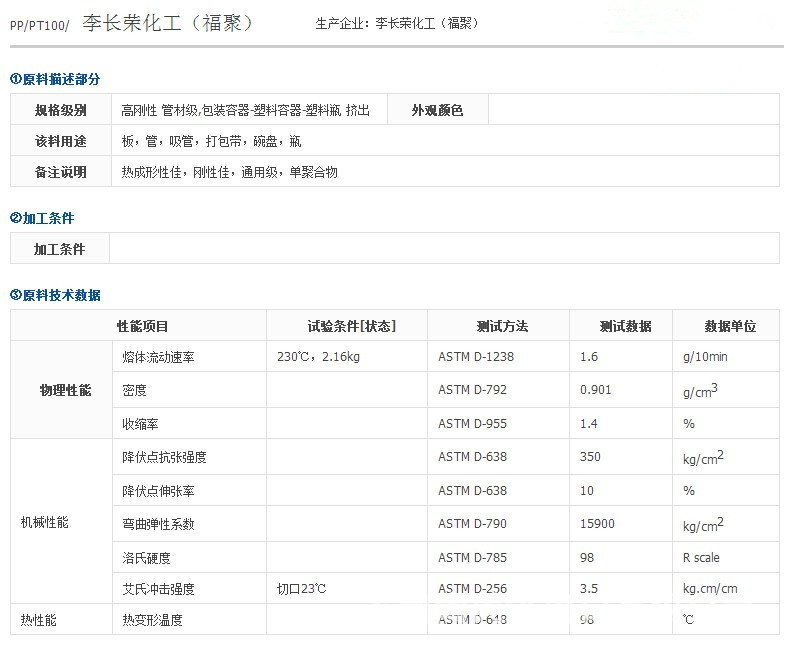Viewport: 792px width, 656px height.
Task: Click the 熔体流动速率 property cell
Action: (x=189, y=357)
